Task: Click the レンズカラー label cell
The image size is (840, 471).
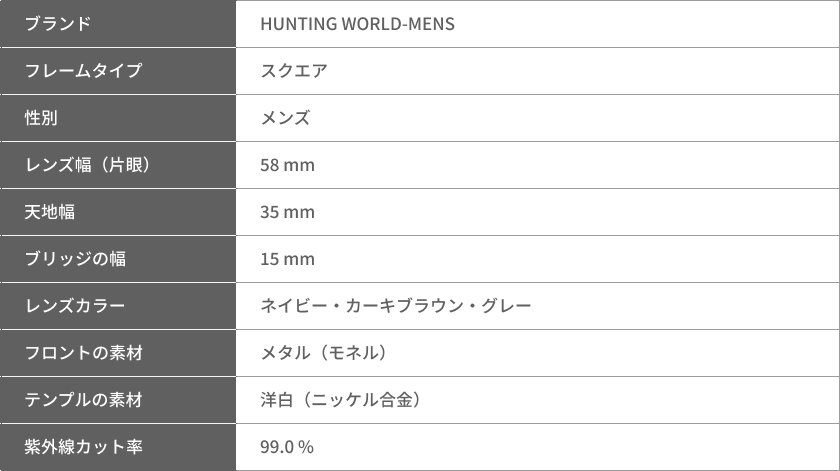Action: pos(118,306)
